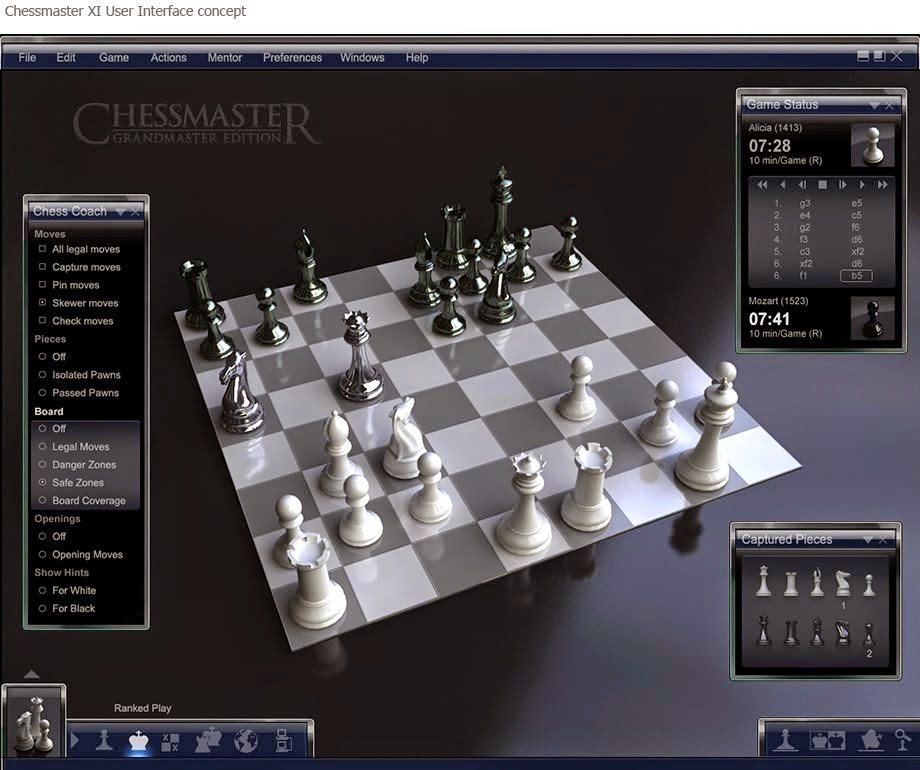The height and width of the screenshot is (770, 920).
Task: Click the pawn icon in the bottom-left play toolbar
Action: tap(104, 740)
